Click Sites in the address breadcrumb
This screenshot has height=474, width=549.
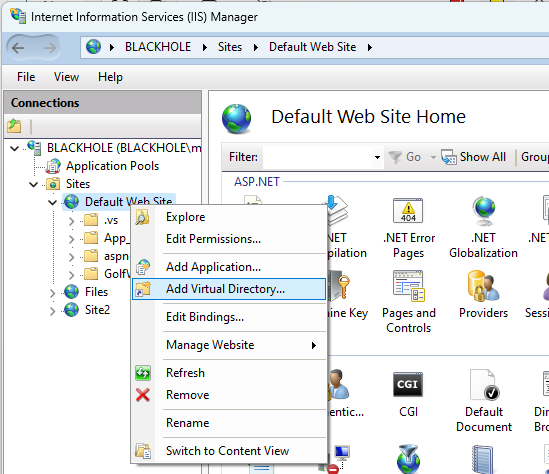tap(230, 47)
